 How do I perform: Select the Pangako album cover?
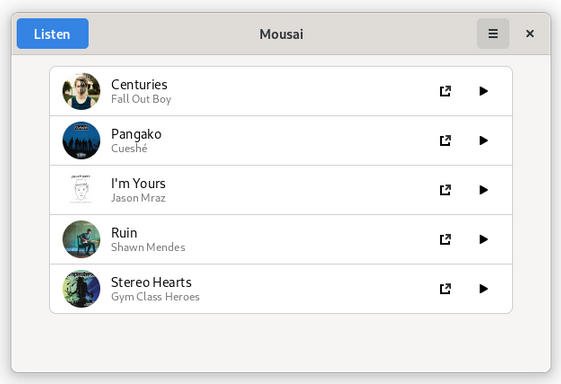[x=81, y=141]
